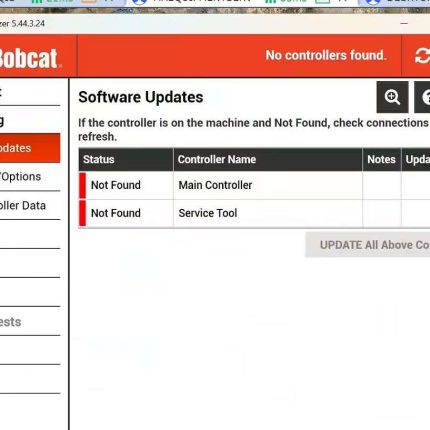Click UPDATE All Above Controllers button

368,245
